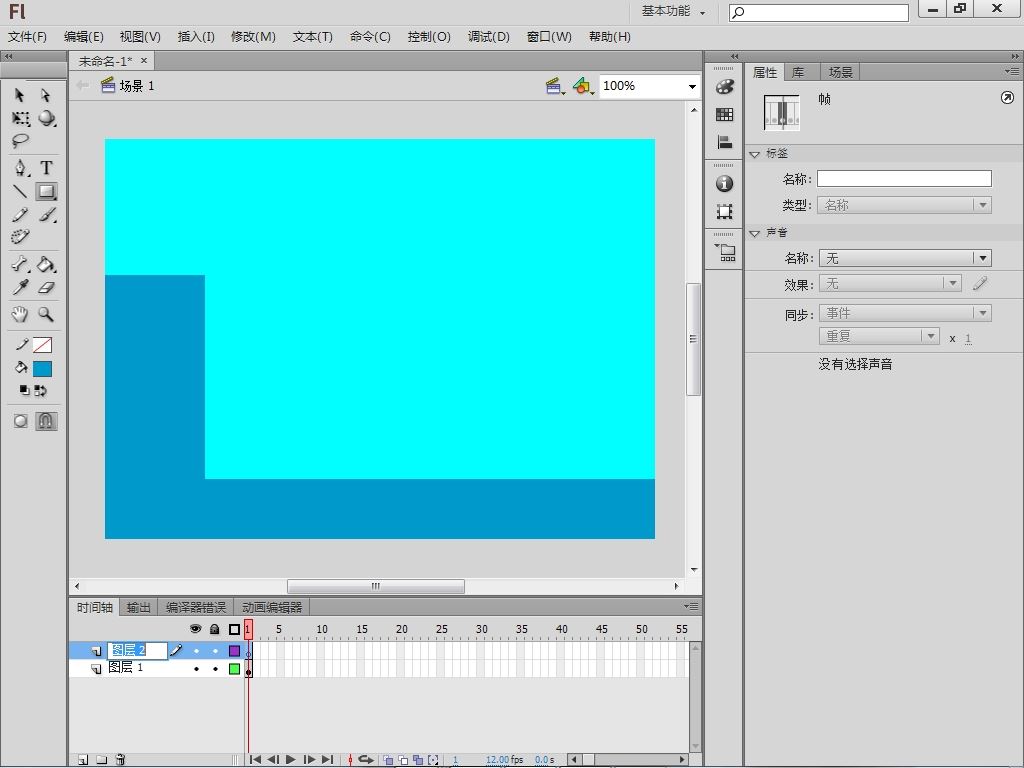Screen dimensions: 1024x768
Task: Open the Color panel icon
Action: (x=724, y=86)
